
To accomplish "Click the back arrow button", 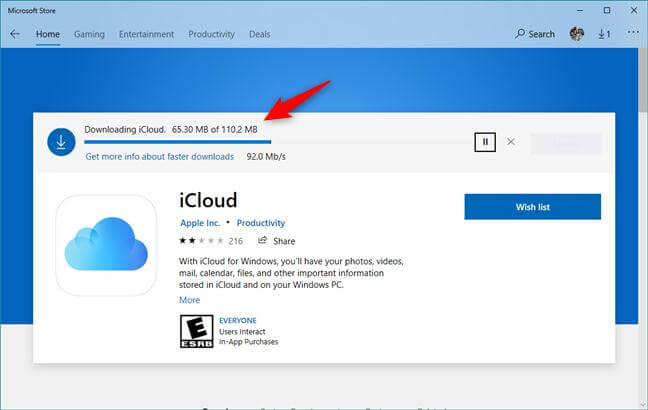I will click(x=15, y=34).
